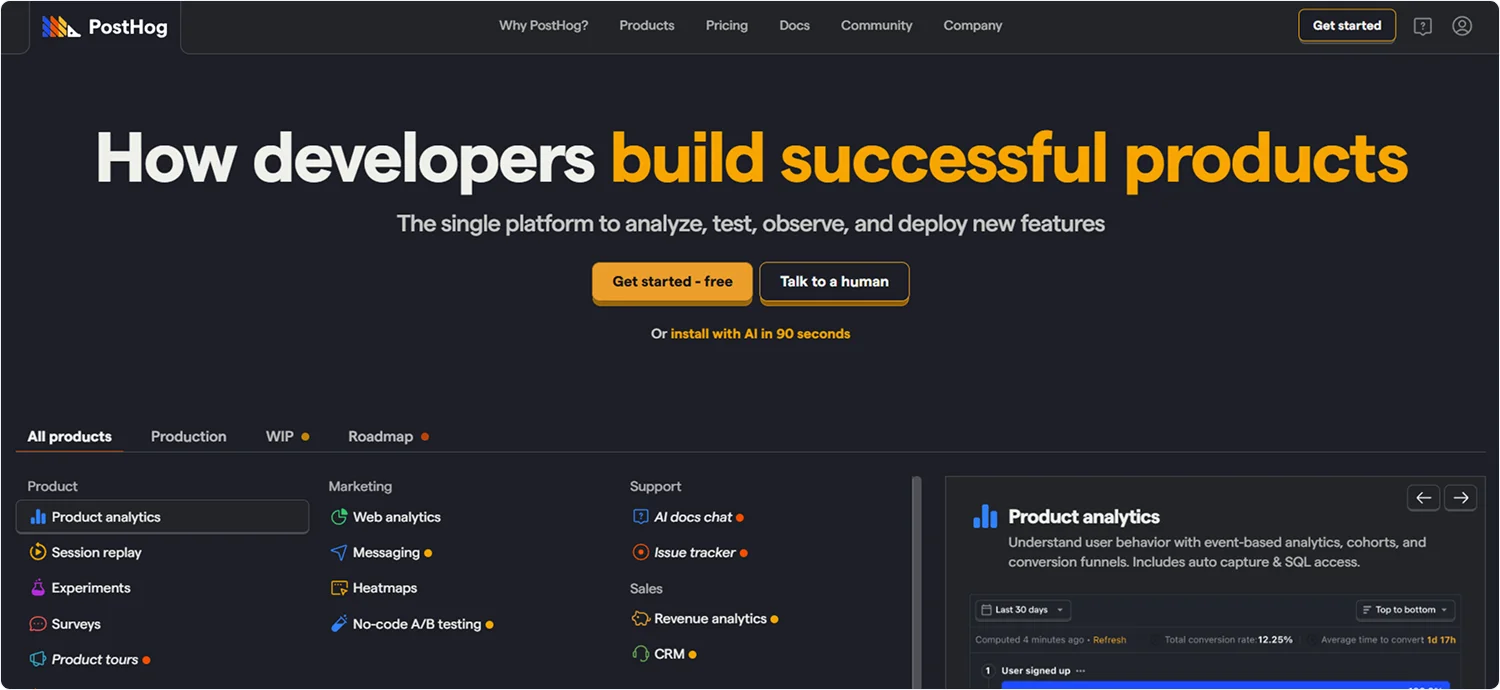Open the Top to bottom layout dropdown
The image size is (1500, 690).
1405,610
